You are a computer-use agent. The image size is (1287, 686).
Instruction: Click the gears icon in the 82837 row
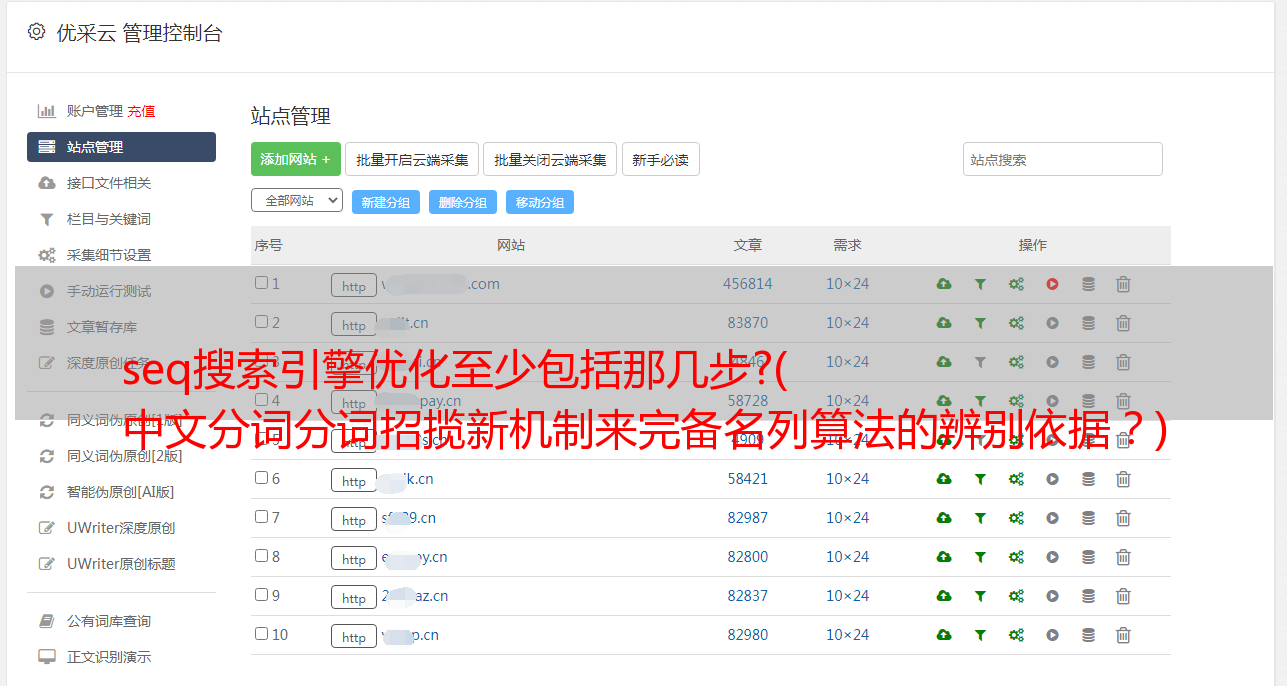tap(1016, 596)
